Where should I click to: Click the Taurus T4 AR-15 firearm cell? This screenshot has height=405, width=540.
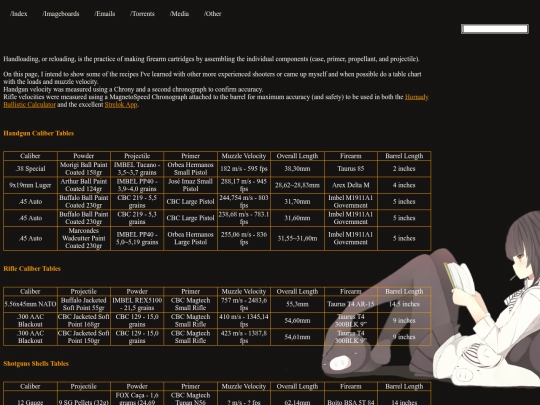[x=351, y=304]
